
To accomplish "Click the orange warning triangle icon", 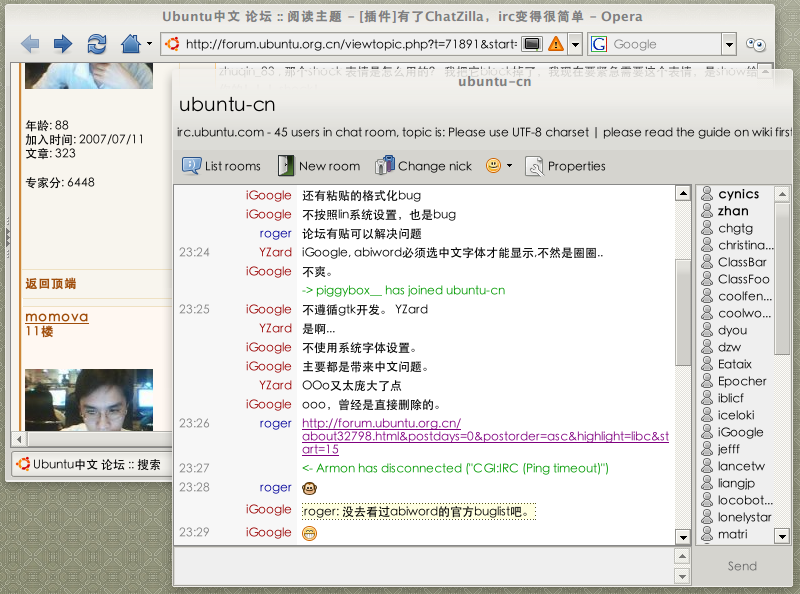I will coord(556,44).
